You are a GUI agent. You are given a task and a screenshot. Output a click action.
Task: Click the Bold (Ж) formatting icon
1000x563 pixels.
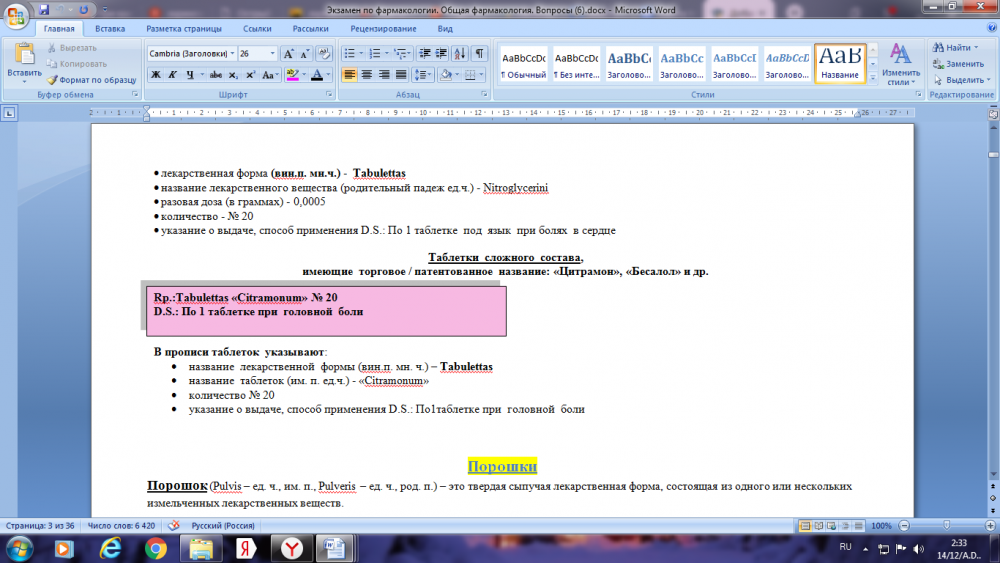[x=155, y=75]
